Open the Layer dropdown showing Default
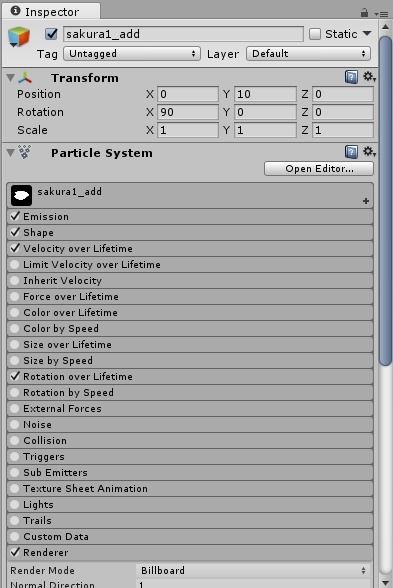Screen dimensions: 393x588 click(x=308, y=54)
